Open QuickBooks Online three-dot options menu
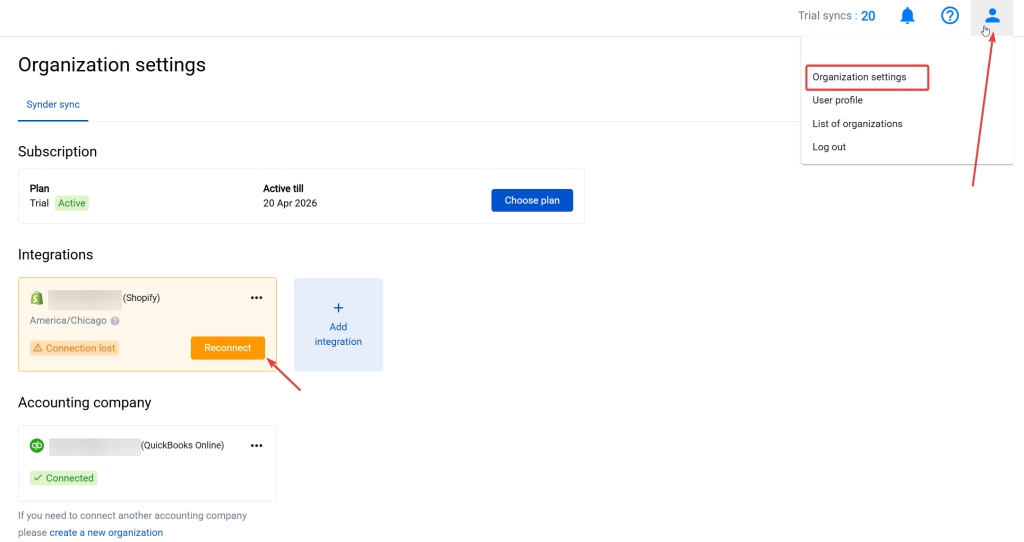Screen dimensions: 1024x542 (x=256, y=446)
